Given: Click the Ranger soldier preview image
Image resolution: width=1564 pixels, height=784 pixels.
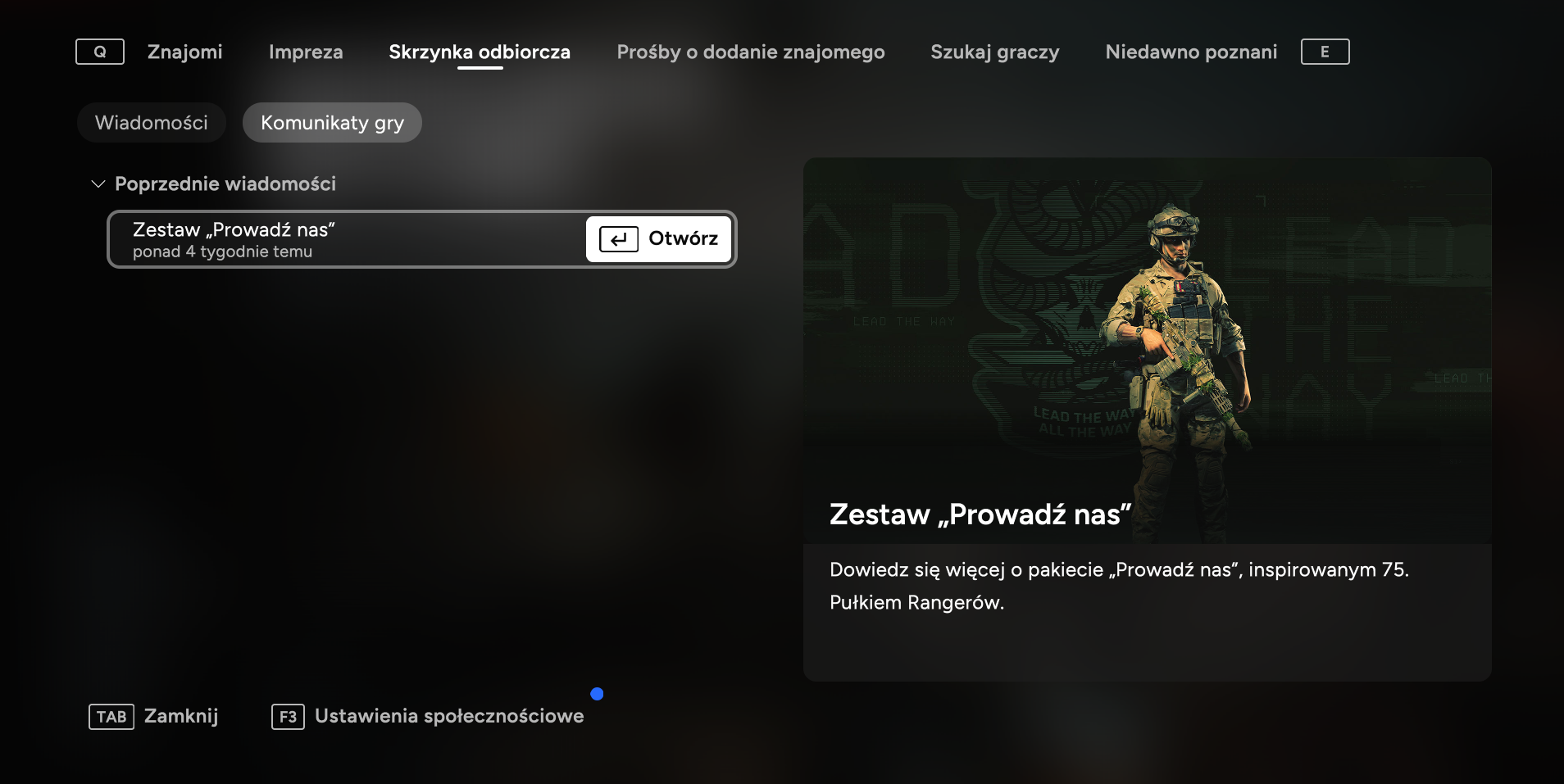Looking at the screenshot, I should tap(1147, 350).
